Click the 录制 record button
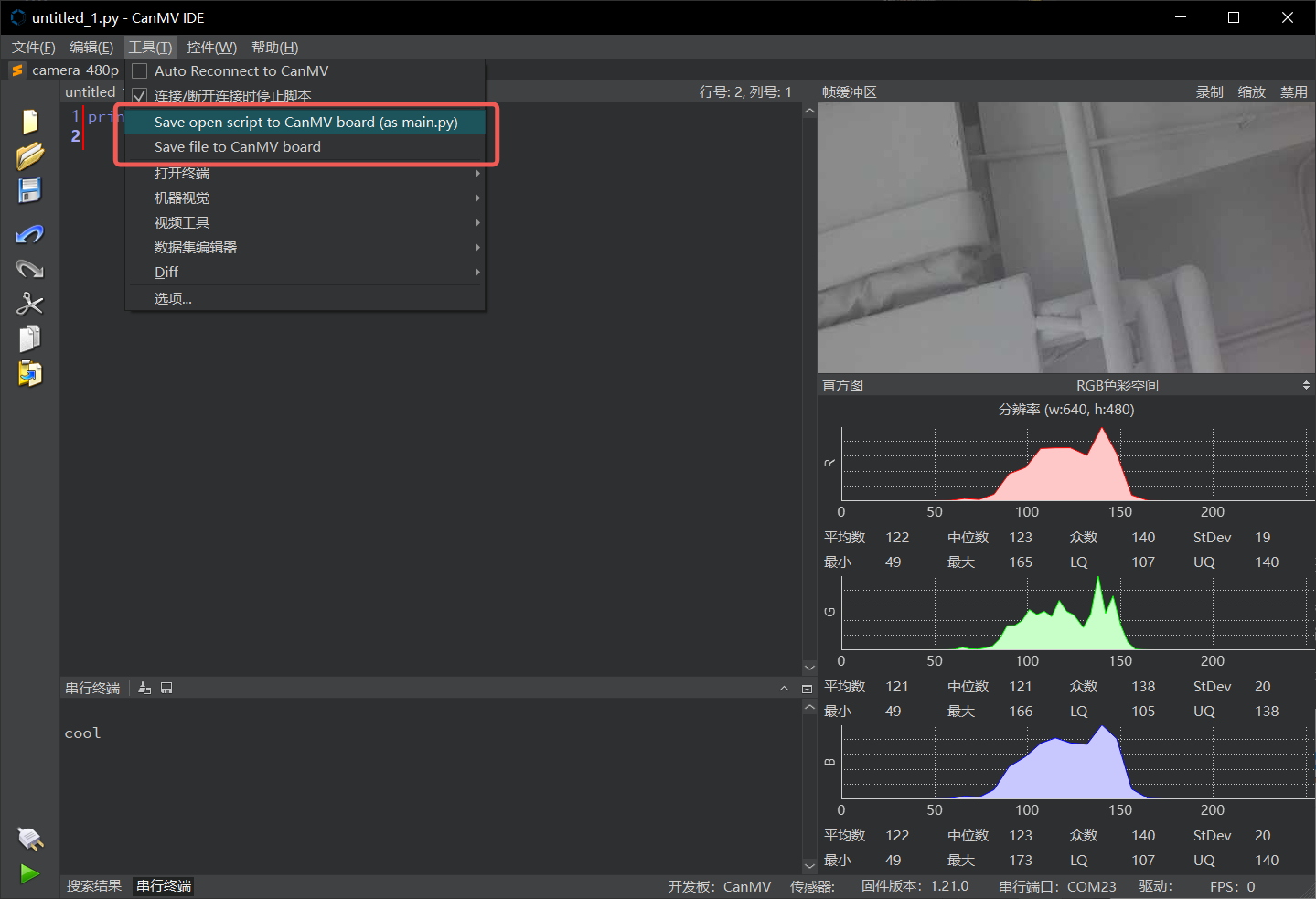Screen dimensions: 1316x899 [x=1209, y=92]
